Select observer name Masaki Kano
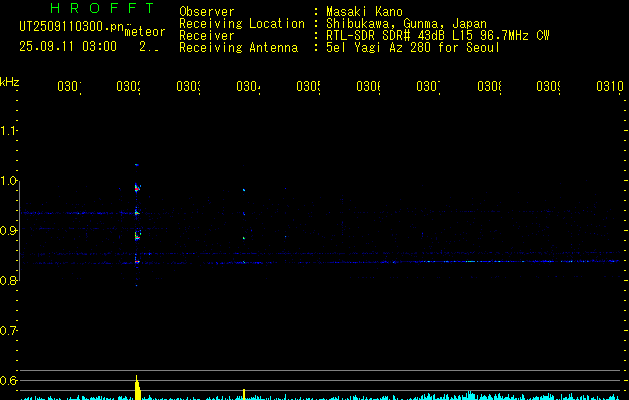Screen dimensions: 629x400 click(364, 12)
